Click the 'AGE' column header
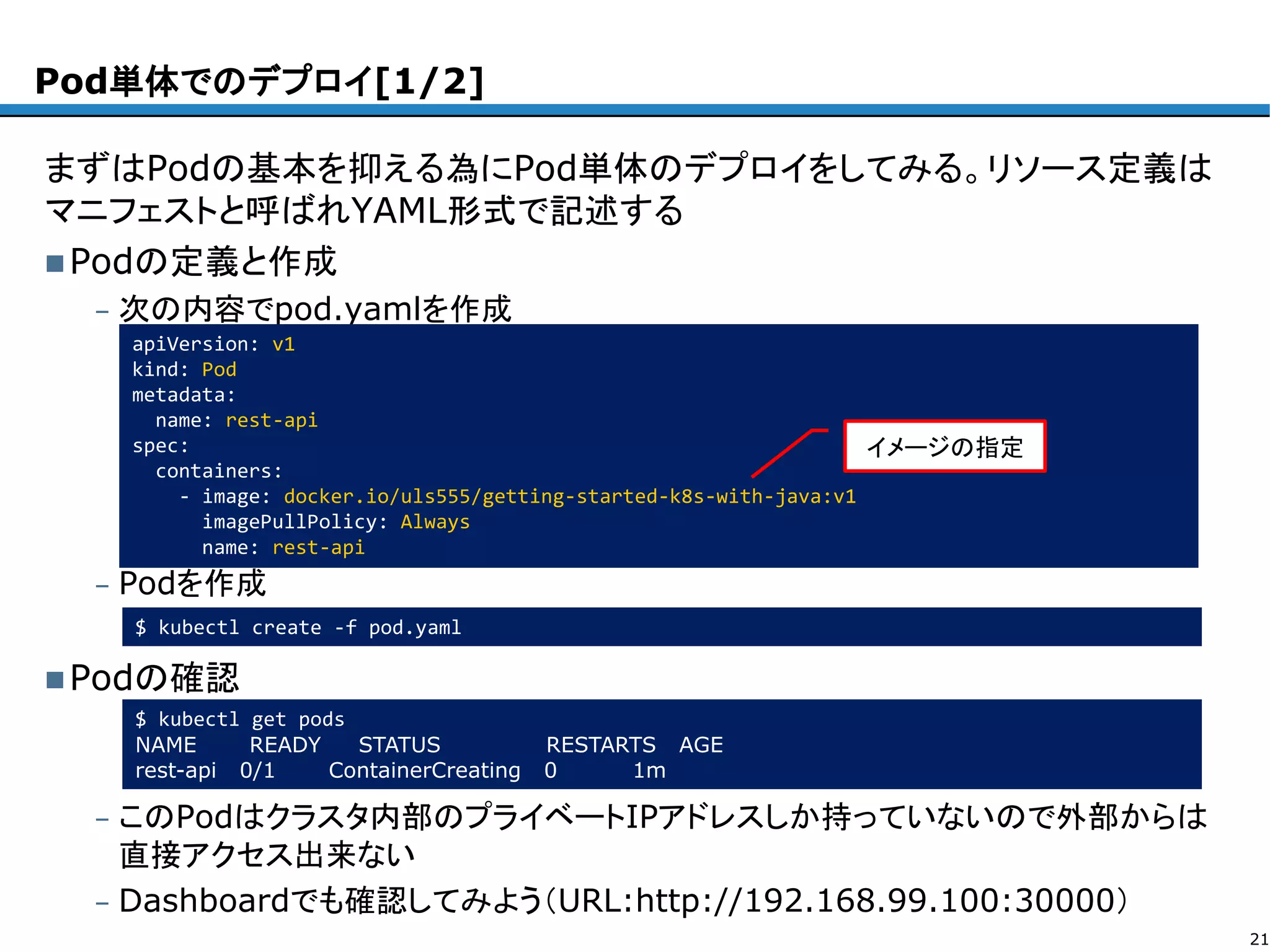This screenshot has height=952, width=1270. (x=701, y=744)
